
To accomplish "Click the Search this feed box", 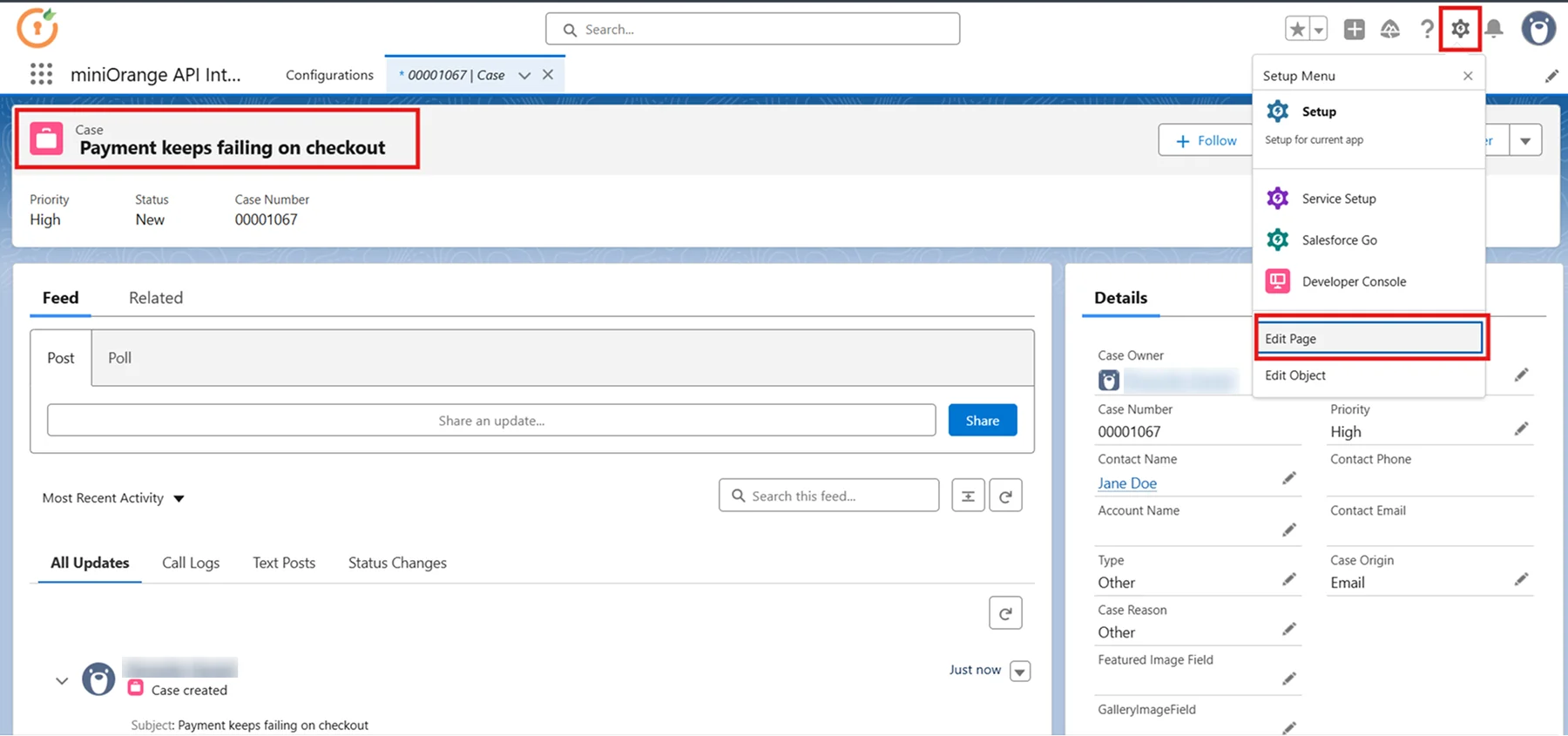I will tap(828, 496).
